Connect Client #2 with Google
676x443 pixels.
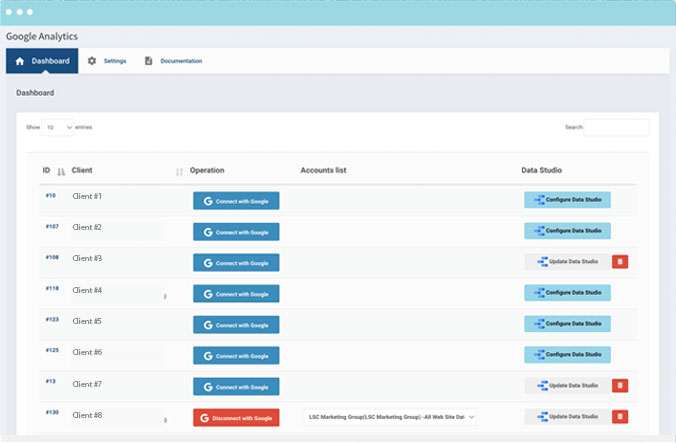point(236,232)
